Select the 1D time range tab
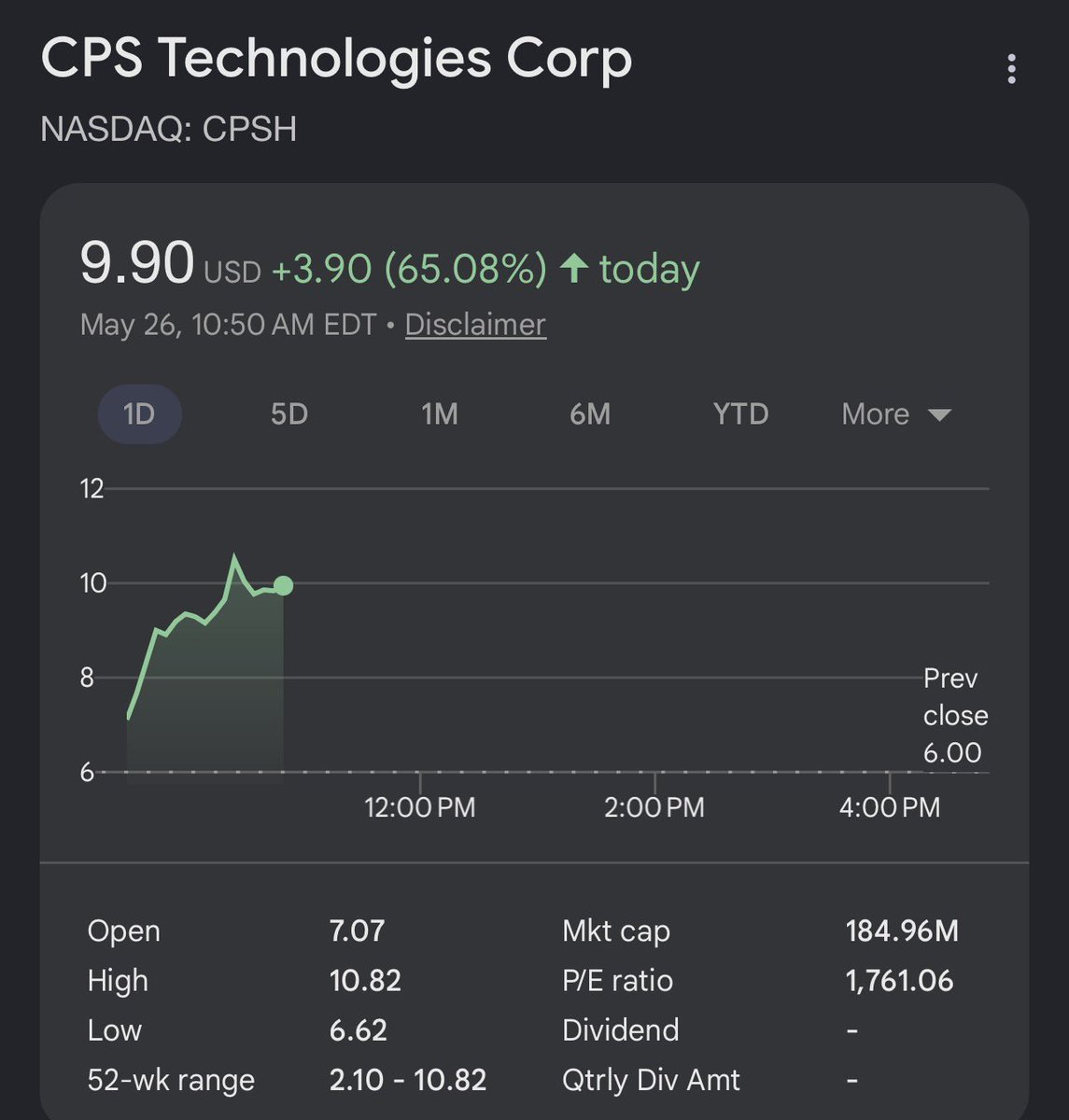 [140, 413]
